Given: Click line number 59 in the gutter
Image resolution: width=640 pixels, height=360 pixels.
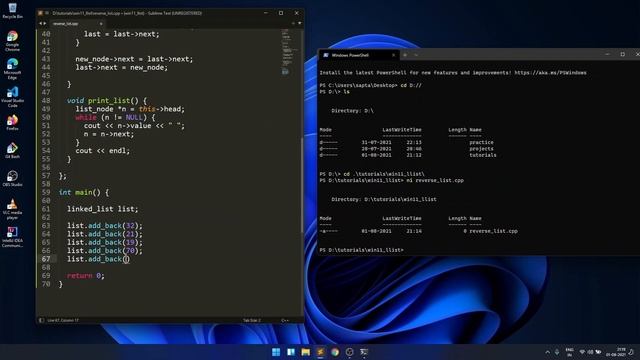Looking at the screenshot, I should (x=46, y=192).
